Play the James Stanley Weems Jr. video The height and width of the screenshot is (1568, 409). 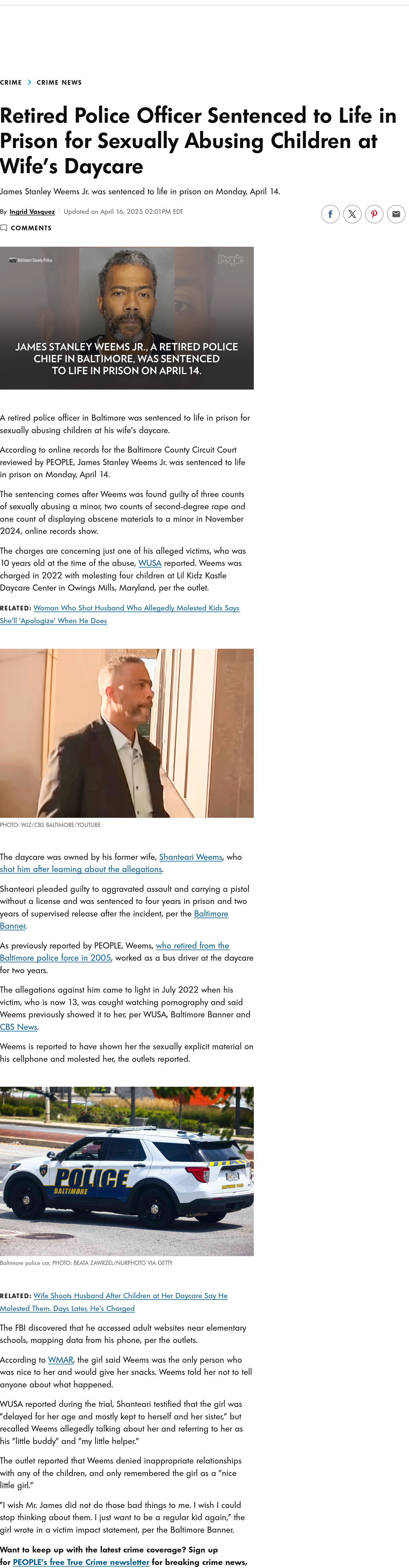point(126,318)
